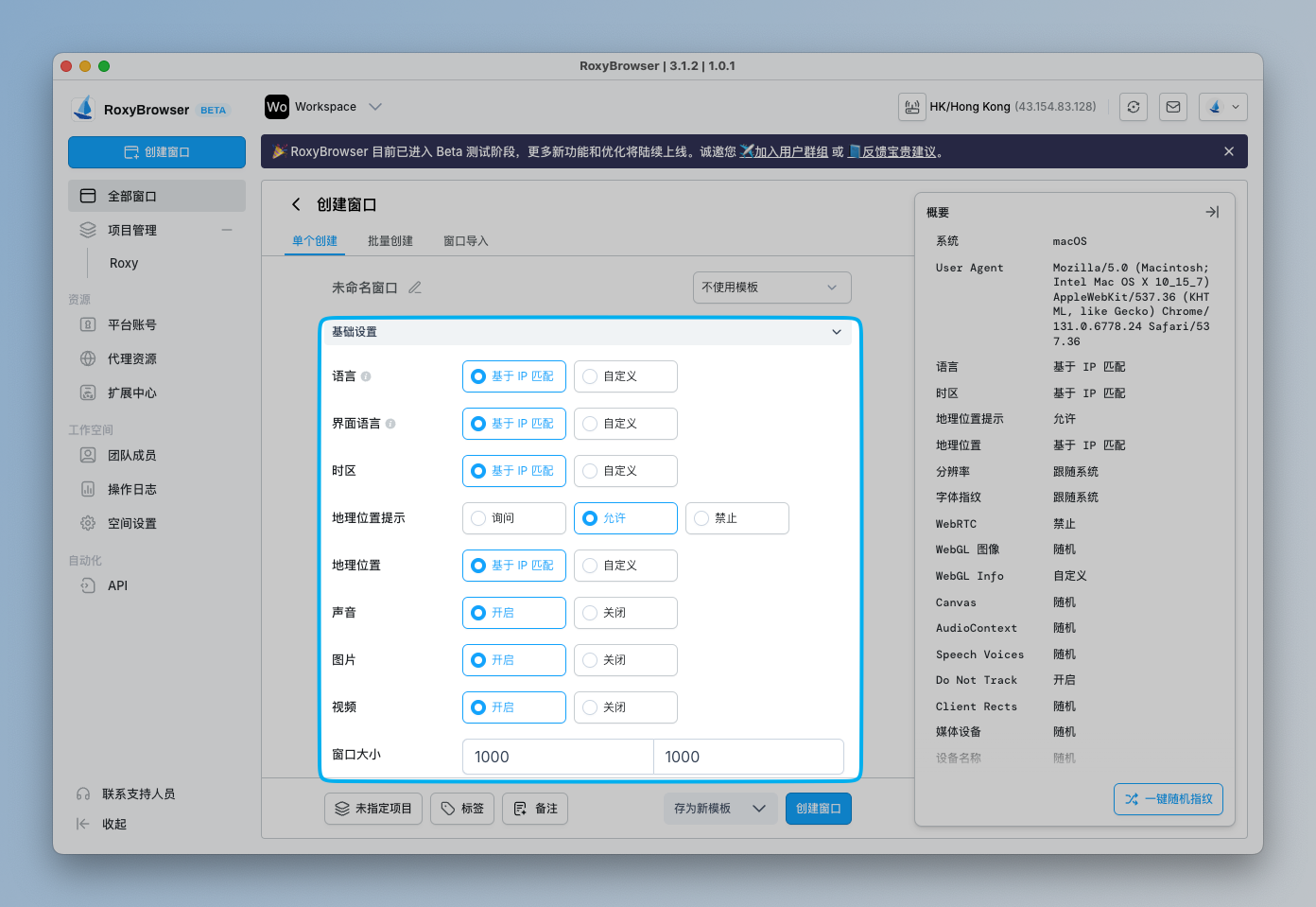
Task: Collapse sidebar with 收起
Action: point(101,824)
